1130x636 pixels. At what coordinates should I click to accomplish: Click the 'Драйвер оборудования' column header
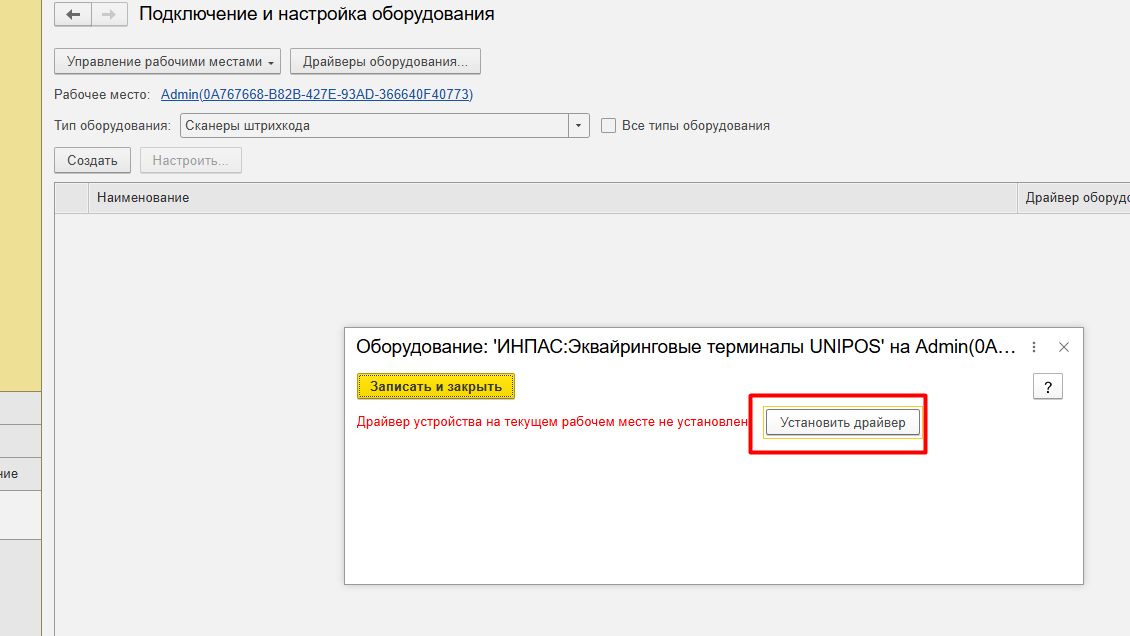pyautogui.click(x=1076, y=198)
